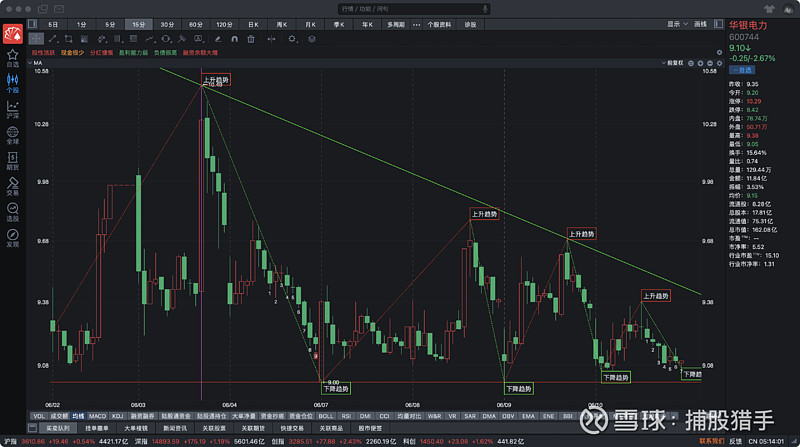Select the pencil edit tool
The image size is (800, 447).
[x=218, y=39]
